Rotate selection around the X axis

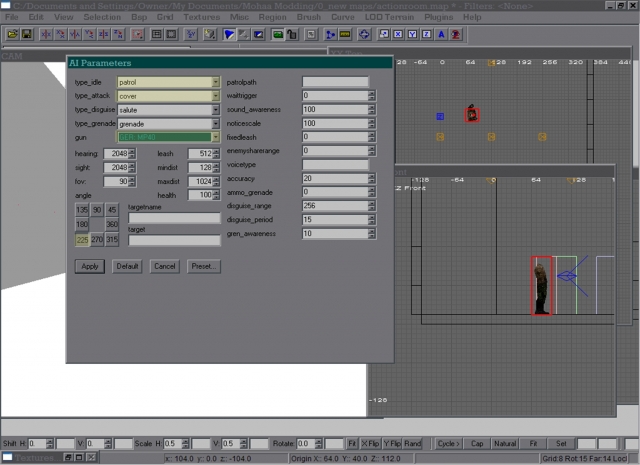(60, 34)
